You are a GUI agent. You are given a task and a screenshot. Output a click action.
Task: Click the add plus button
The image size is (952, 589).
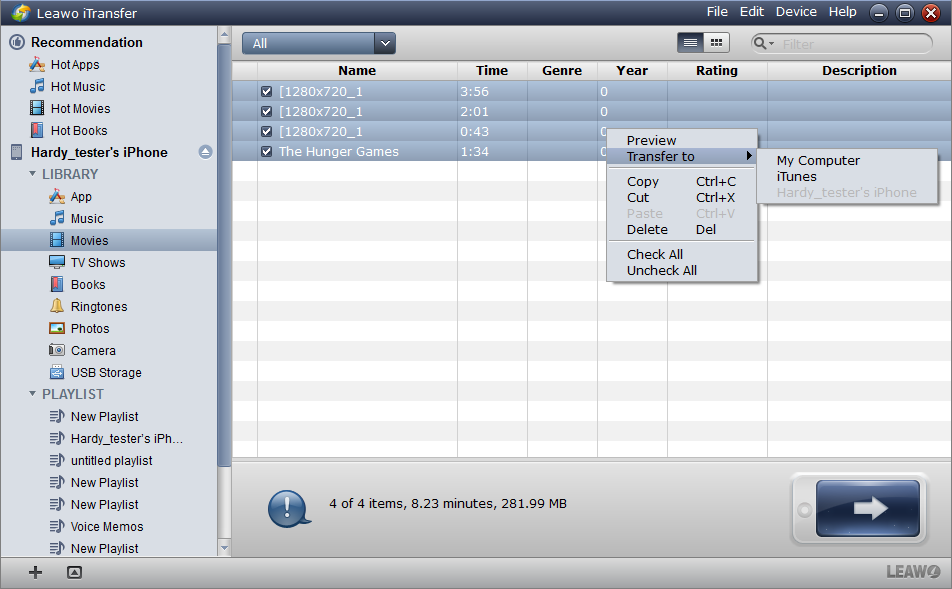coord(35,572)
